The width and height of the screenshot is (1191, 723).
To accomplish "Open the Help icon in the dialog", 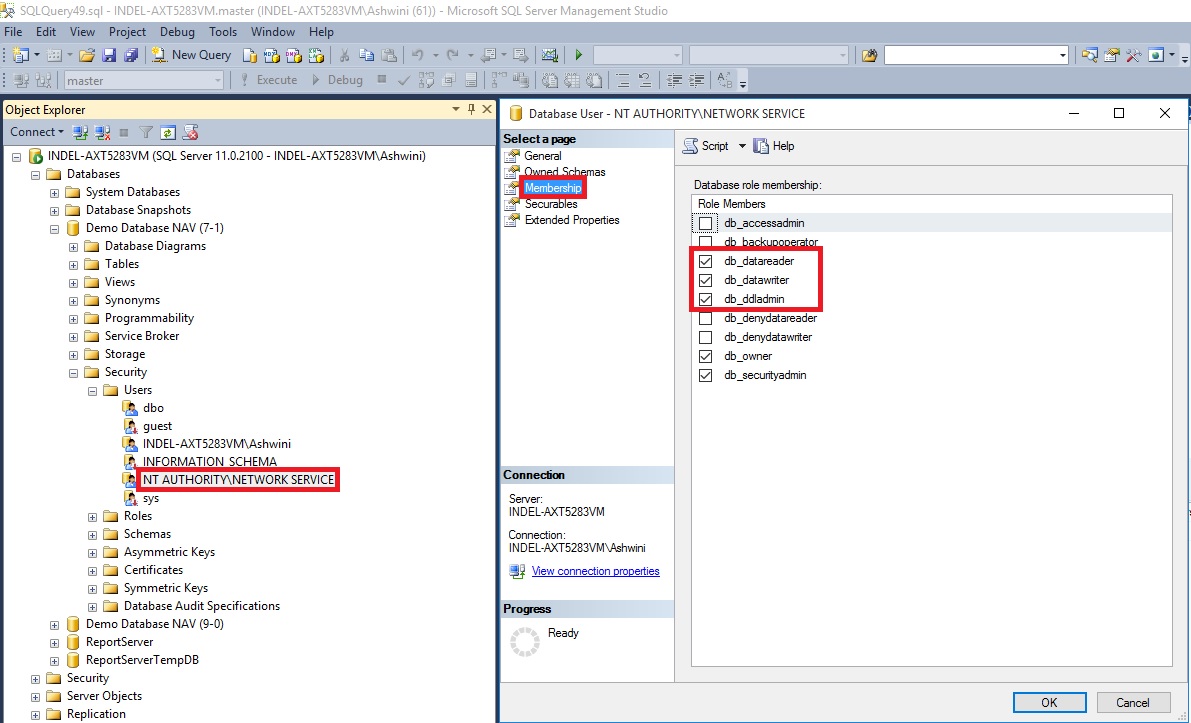I will coord(773,146).
